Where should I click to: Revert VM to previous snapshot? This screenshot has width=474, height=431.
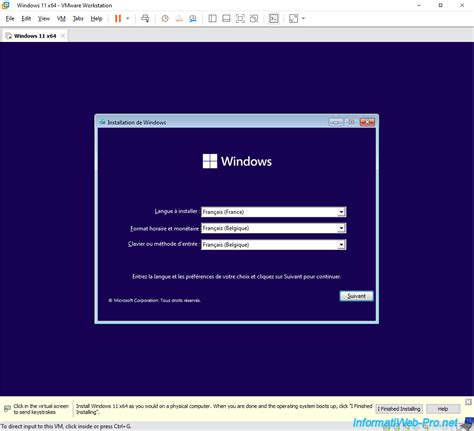(179, 19)
